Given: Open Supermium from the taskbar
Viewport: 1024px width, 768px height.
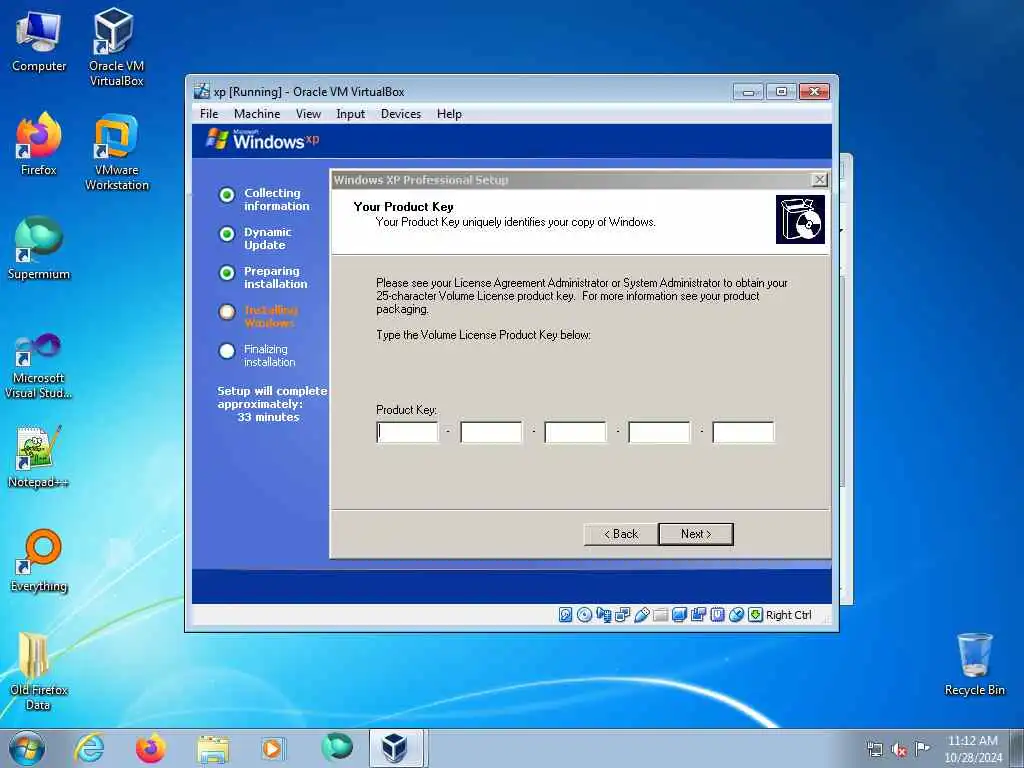Looking at the screenshot, I should click(336, 747).
